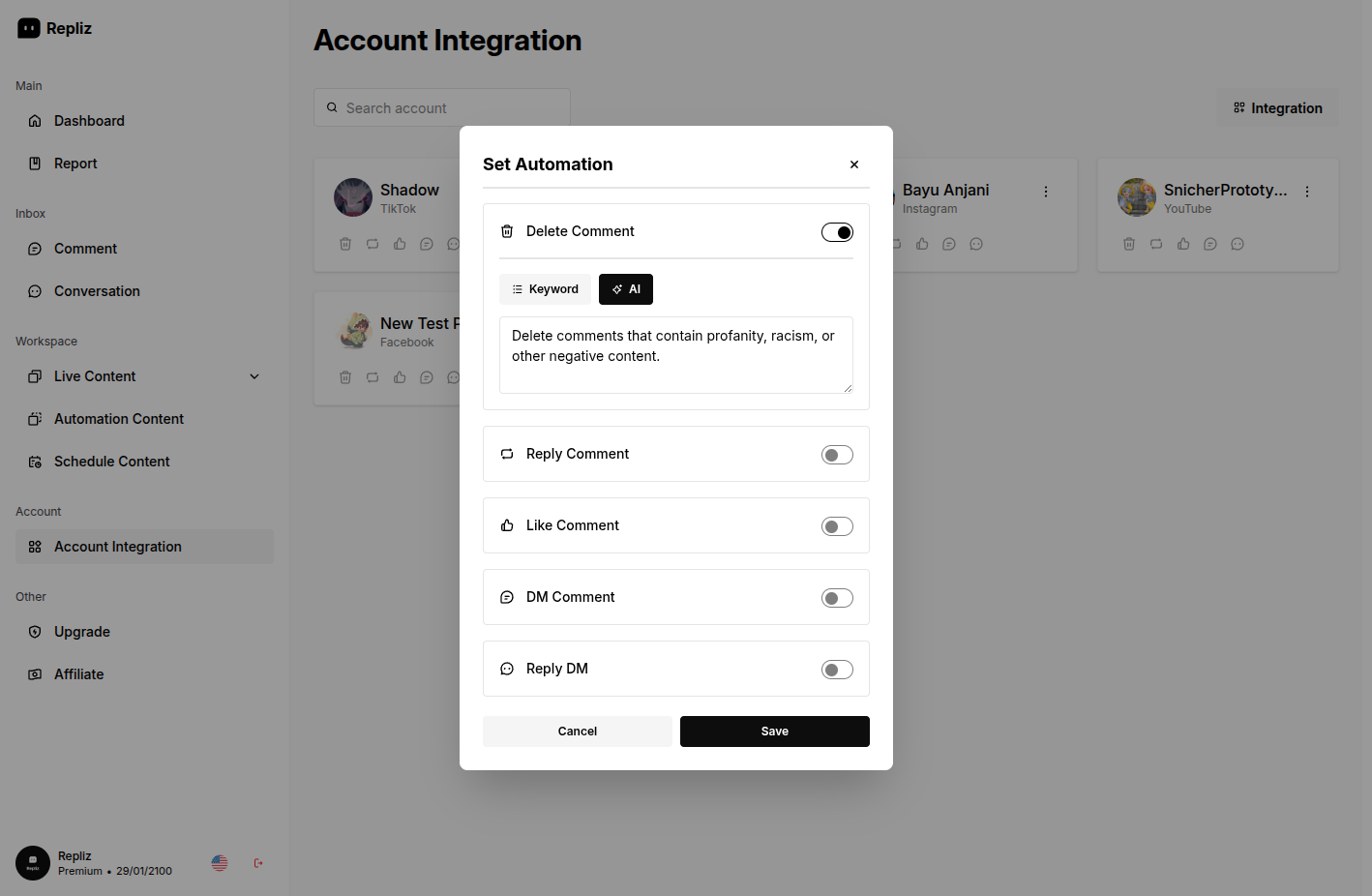Open the SnicherPrototype three-dots menu
This screenshot has width=1372, height=896.
tap(1307, 192)
